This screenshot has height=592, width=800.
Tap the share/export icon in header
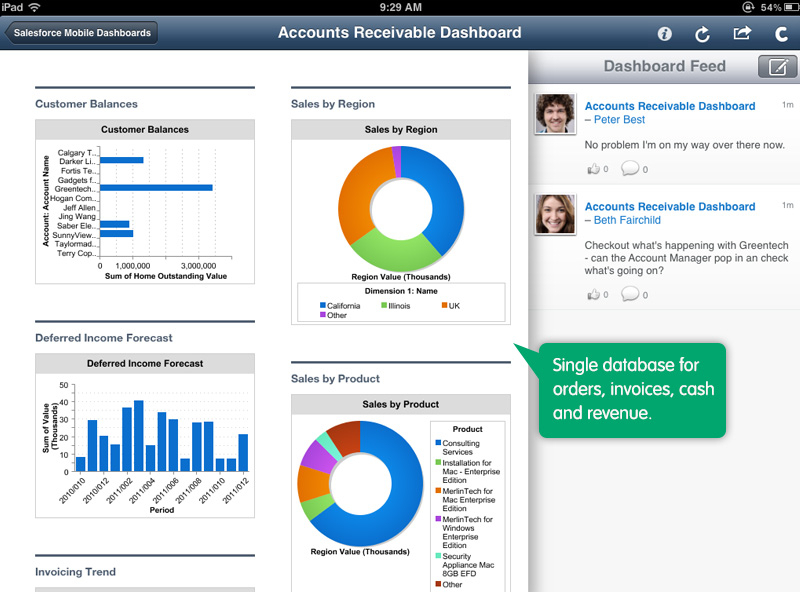click(742, 33)
